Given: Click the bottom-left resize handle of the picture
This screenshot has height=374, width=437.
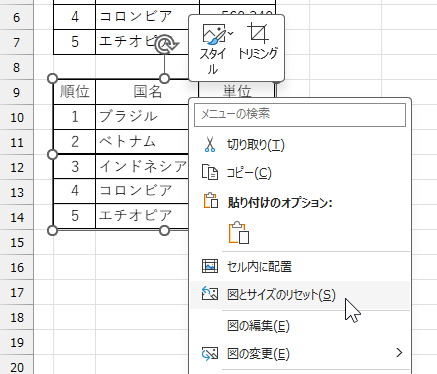Looking at the screenshot, I should coord(53,230).
